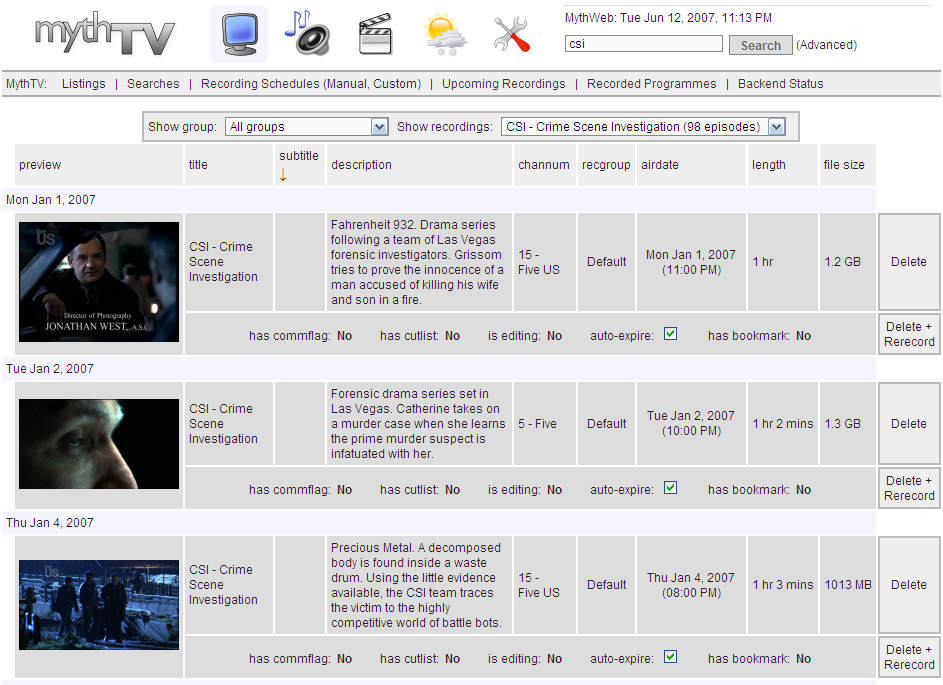Click the MythTV logo
This screenshot has height=685, width=943.
105,34
